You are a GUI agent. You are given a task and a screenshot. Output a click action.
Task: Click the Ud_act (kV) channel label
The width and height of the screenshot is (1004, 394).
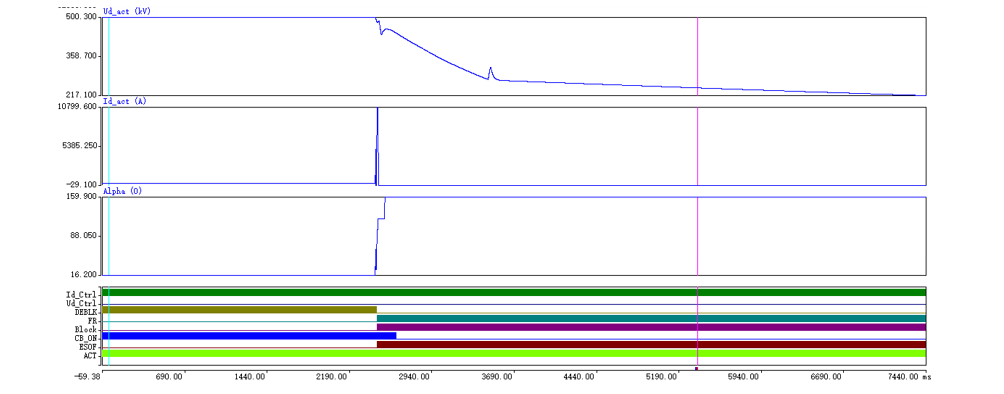coord(127,12)
